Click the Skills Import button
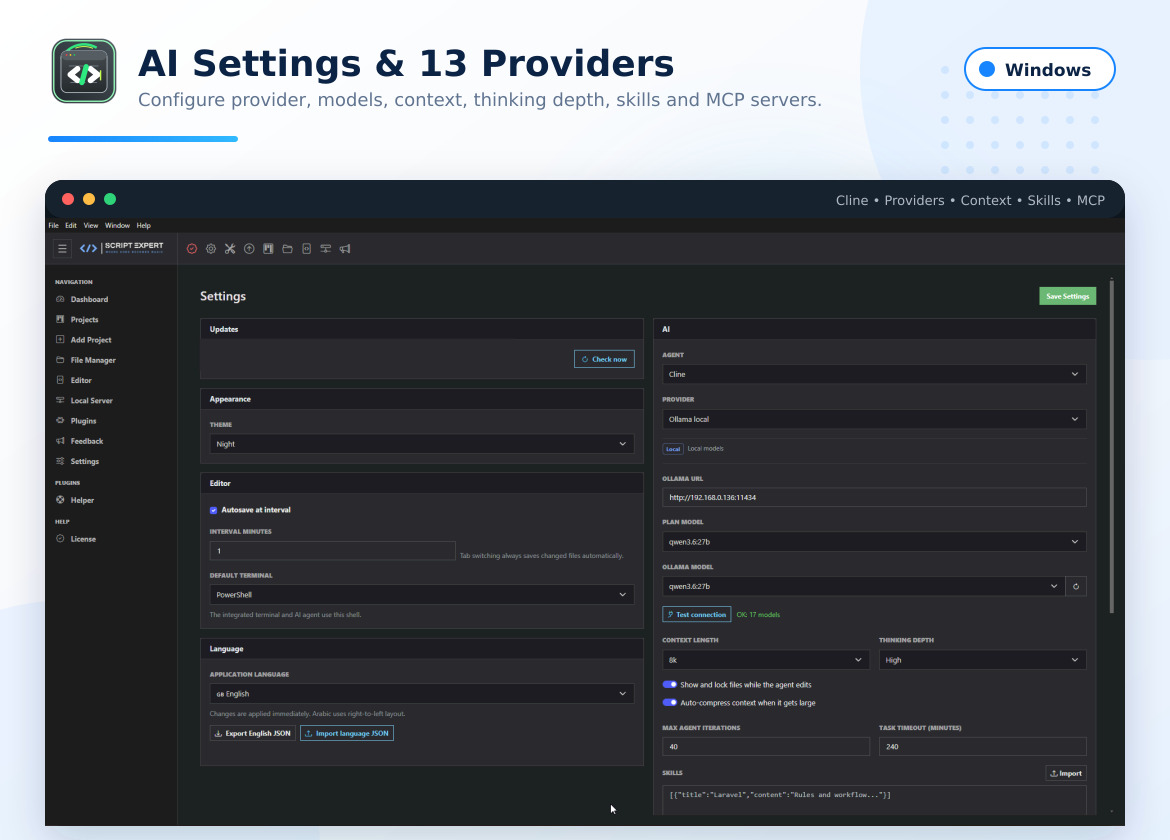 [1066, 774]
